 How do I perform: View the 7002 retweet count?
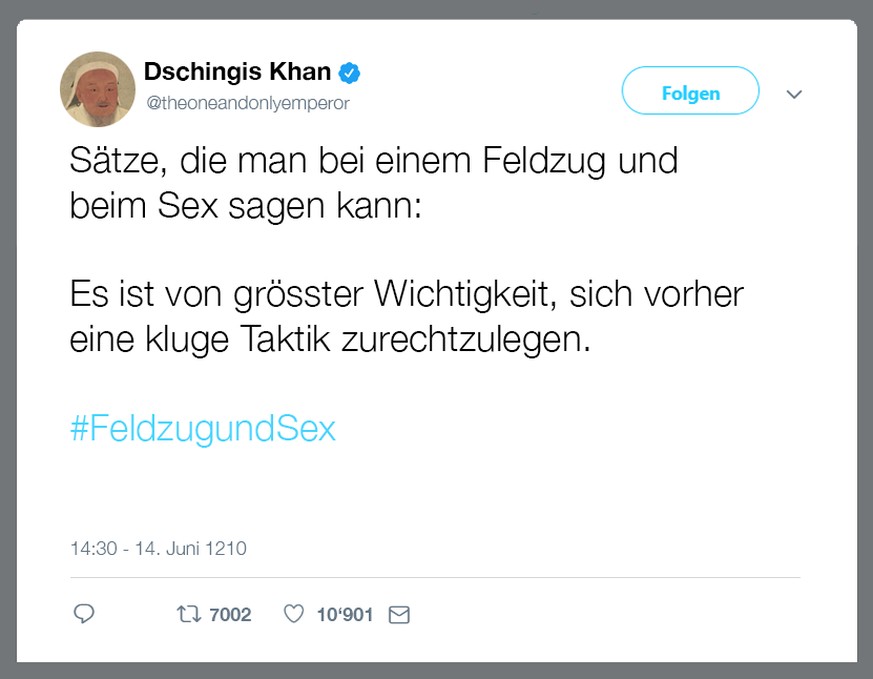[230, 615]
